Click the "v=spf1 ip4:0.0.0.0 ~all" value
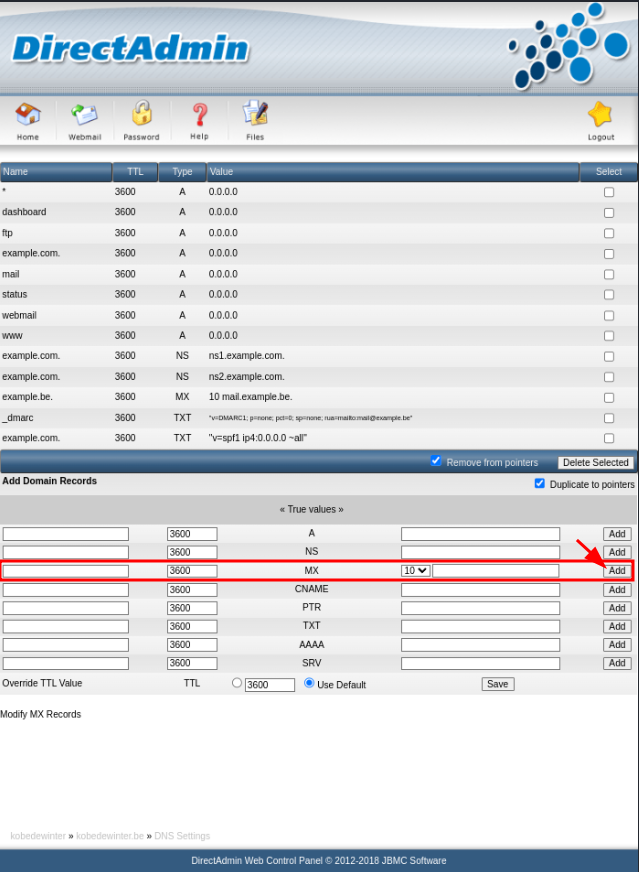Screen dimensions: 639x872 (257, 438)
